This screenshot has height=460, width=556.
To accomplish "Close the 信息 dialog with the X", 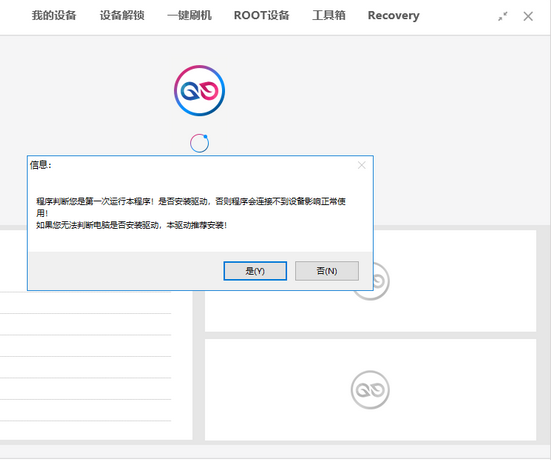I will tap(362, 165).
